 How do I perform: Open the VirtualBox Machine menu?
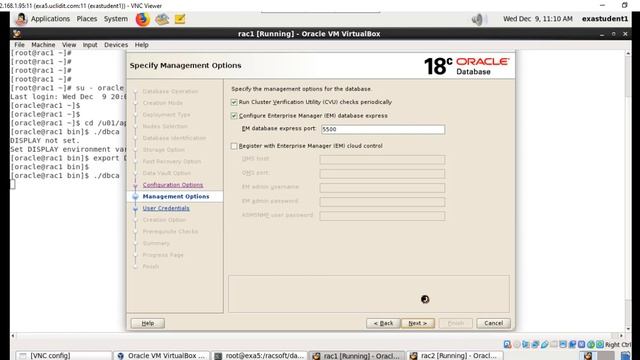coord(43,45)
